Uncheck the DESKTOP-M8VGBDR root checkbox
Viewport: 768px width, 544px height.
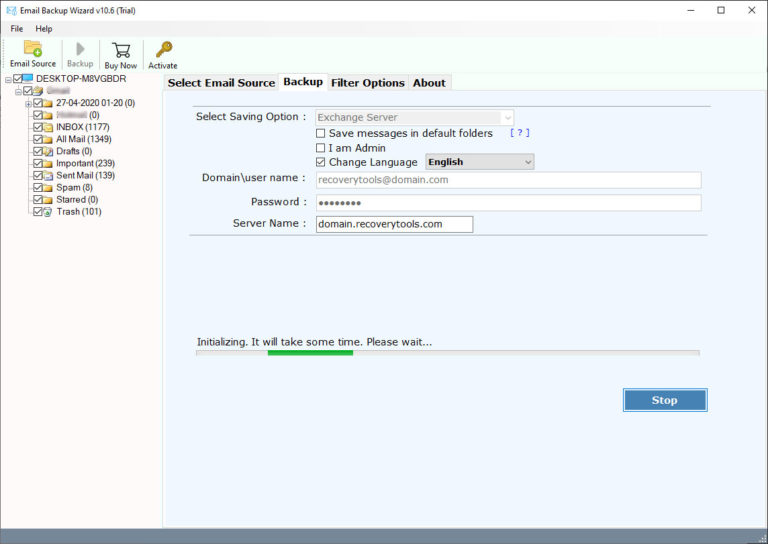pyautogui.click(x=18, y=78)
